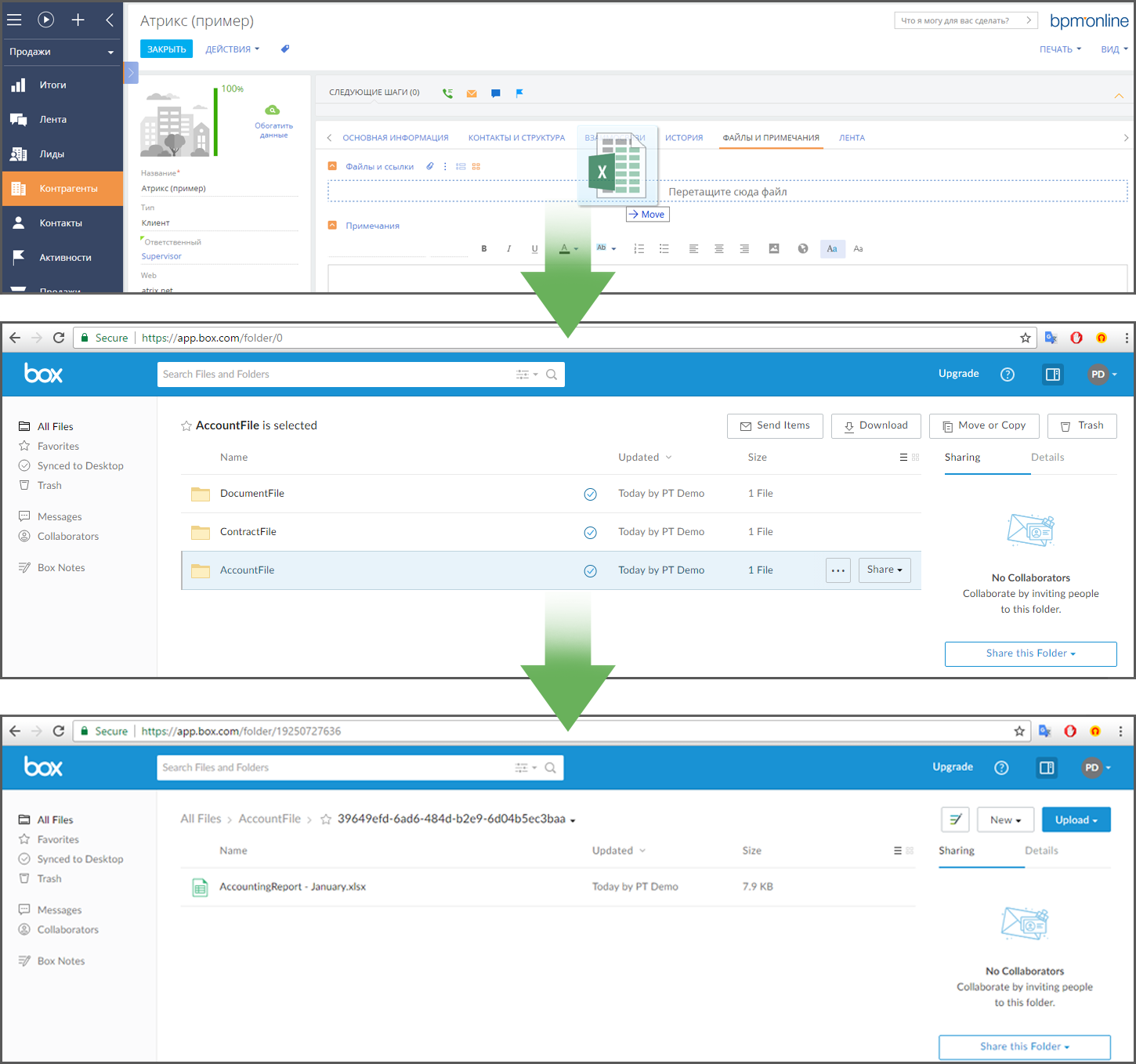Click the ЗАКРЫТЬ button
Image resolution: width=1136 pixels, height=1064 pixels.
(x=166, y=49)
